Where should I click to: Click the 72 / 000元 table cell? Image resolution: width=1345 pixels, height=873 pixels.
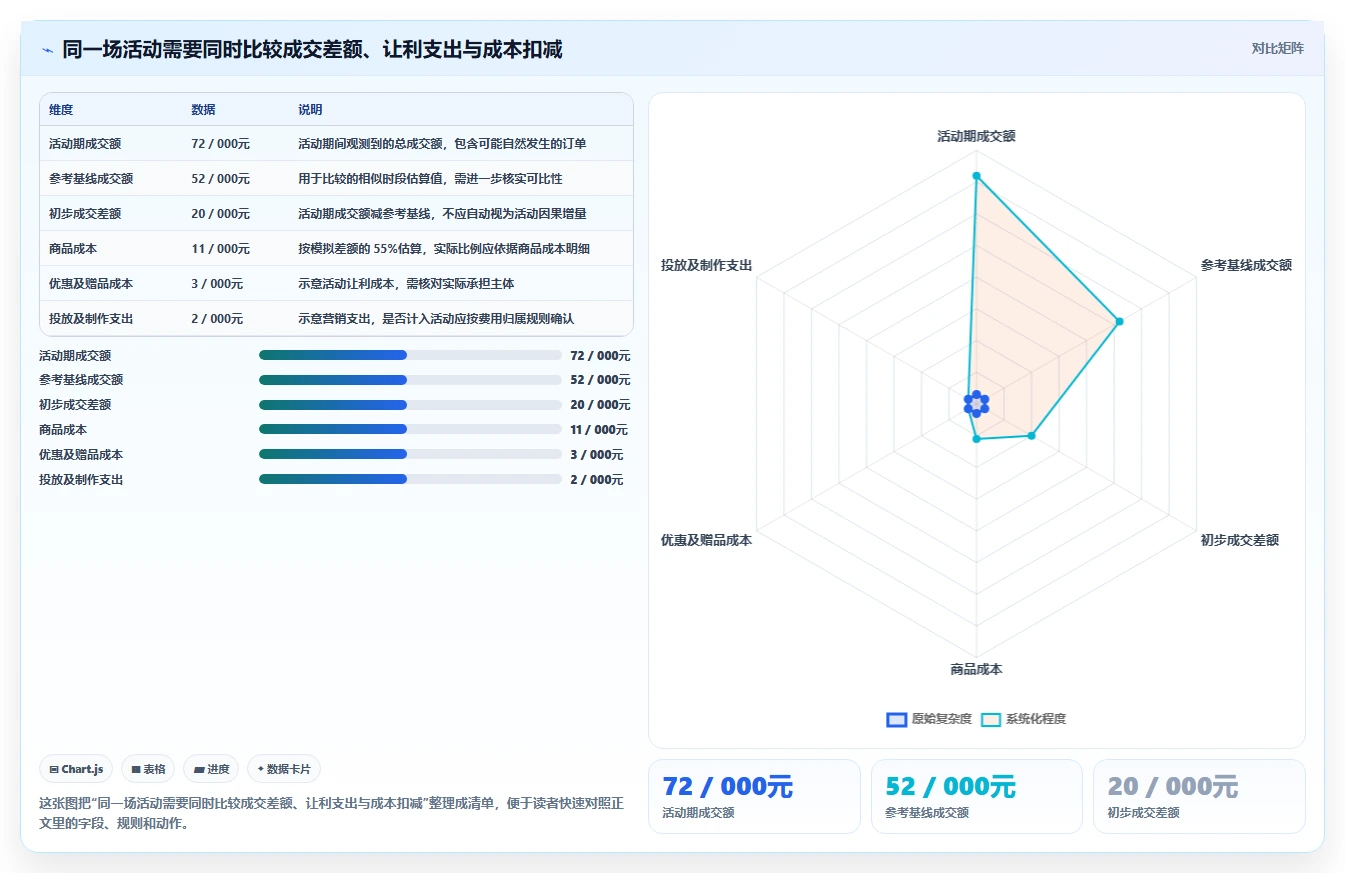221,144
